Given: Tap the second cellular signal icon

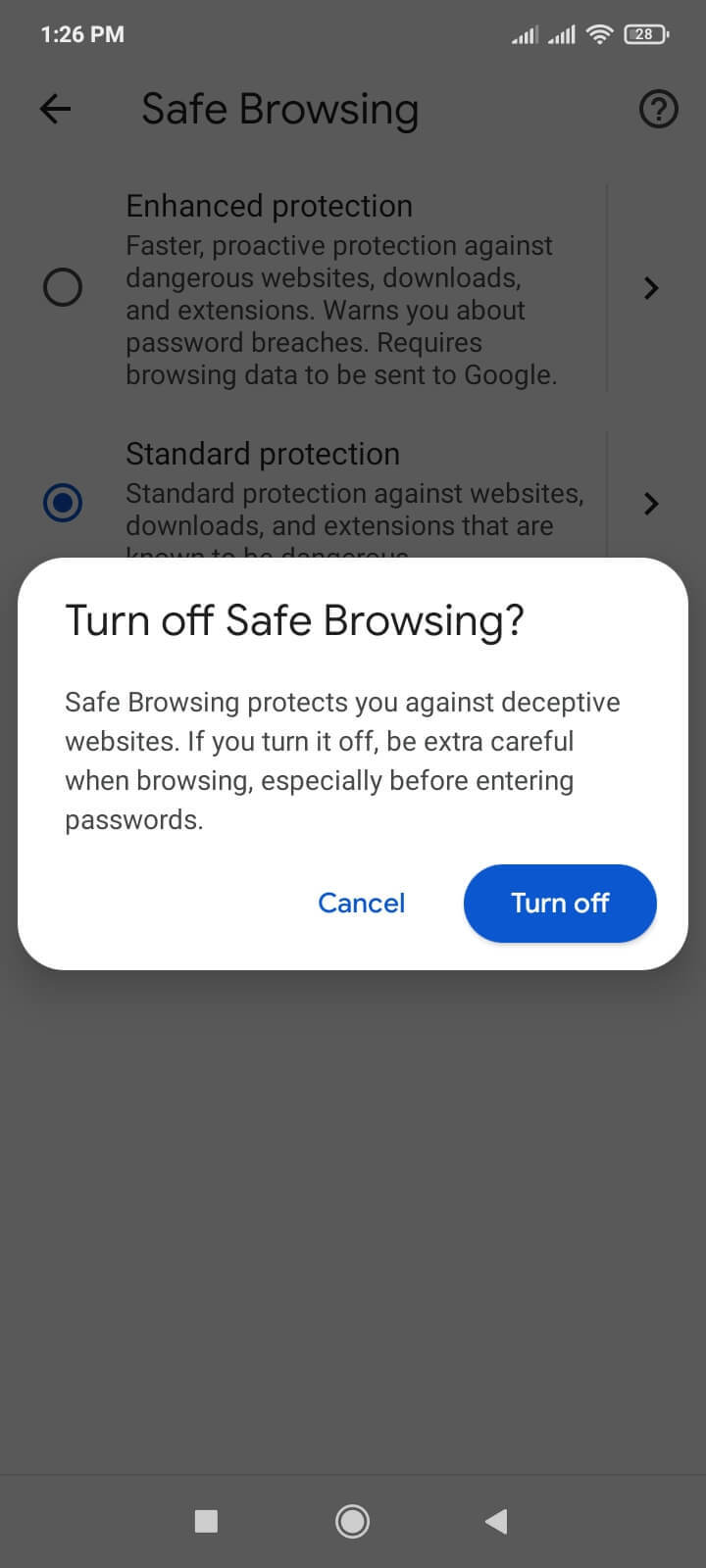Looking at the screenshot, I should pyautogui.click(x=562, y=35).
